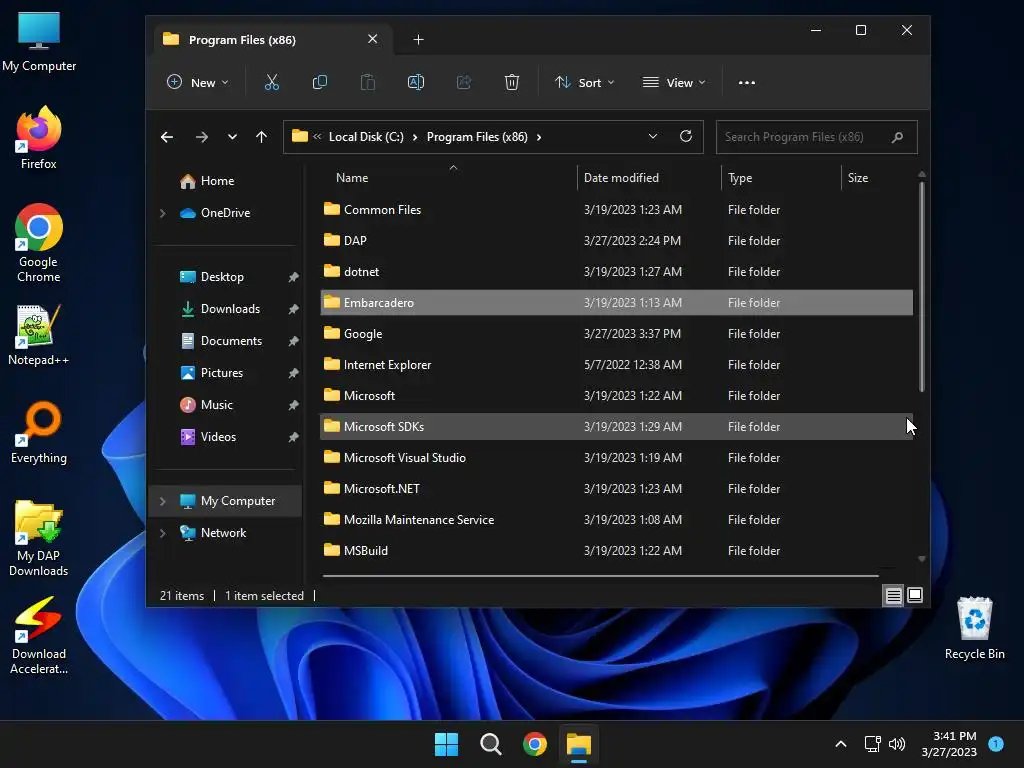Sort by Date modified column header

tap(621, 178)
